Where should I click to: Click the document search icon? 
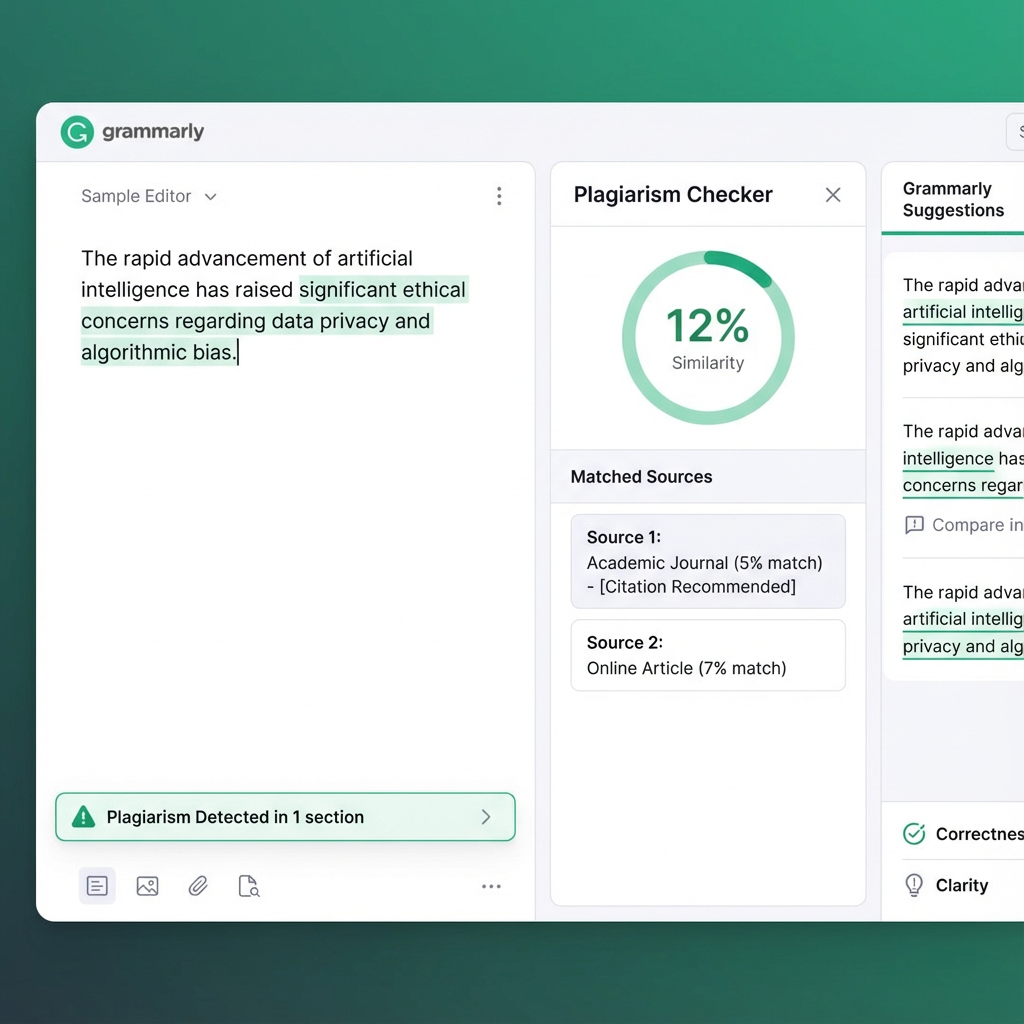249,886
